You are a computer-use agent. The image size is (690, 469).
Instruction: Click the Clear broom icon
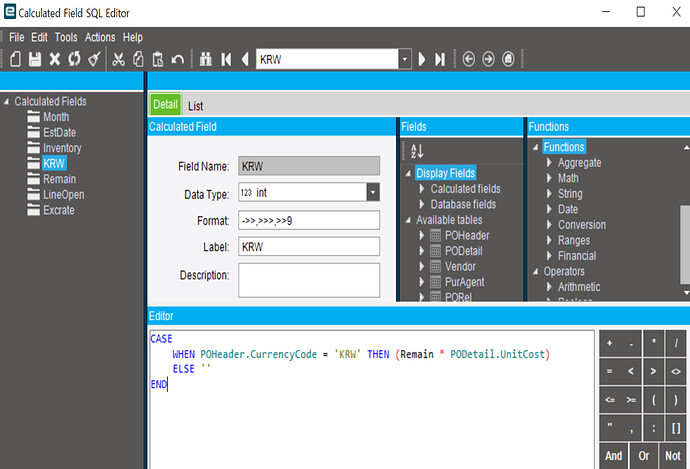click(94, 59)
